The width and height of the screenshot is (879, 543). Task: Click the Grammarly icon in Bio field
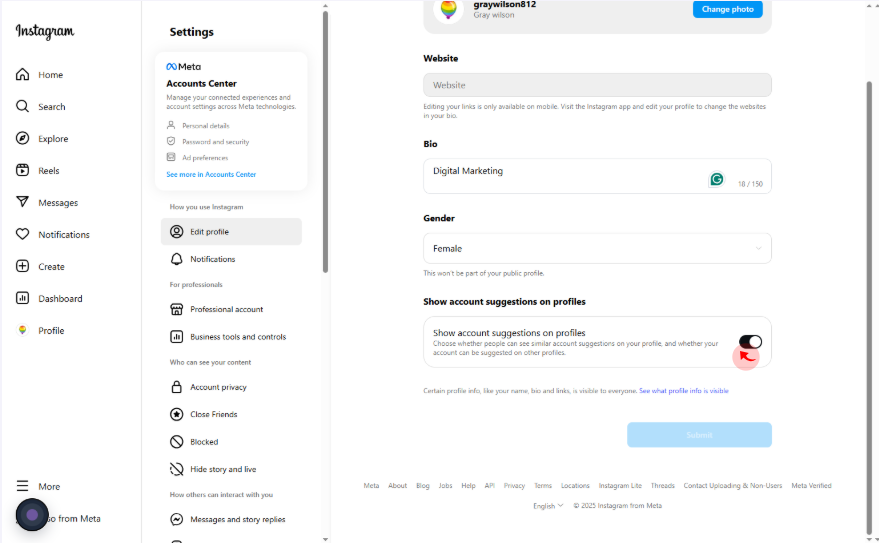tap(716, 179)
